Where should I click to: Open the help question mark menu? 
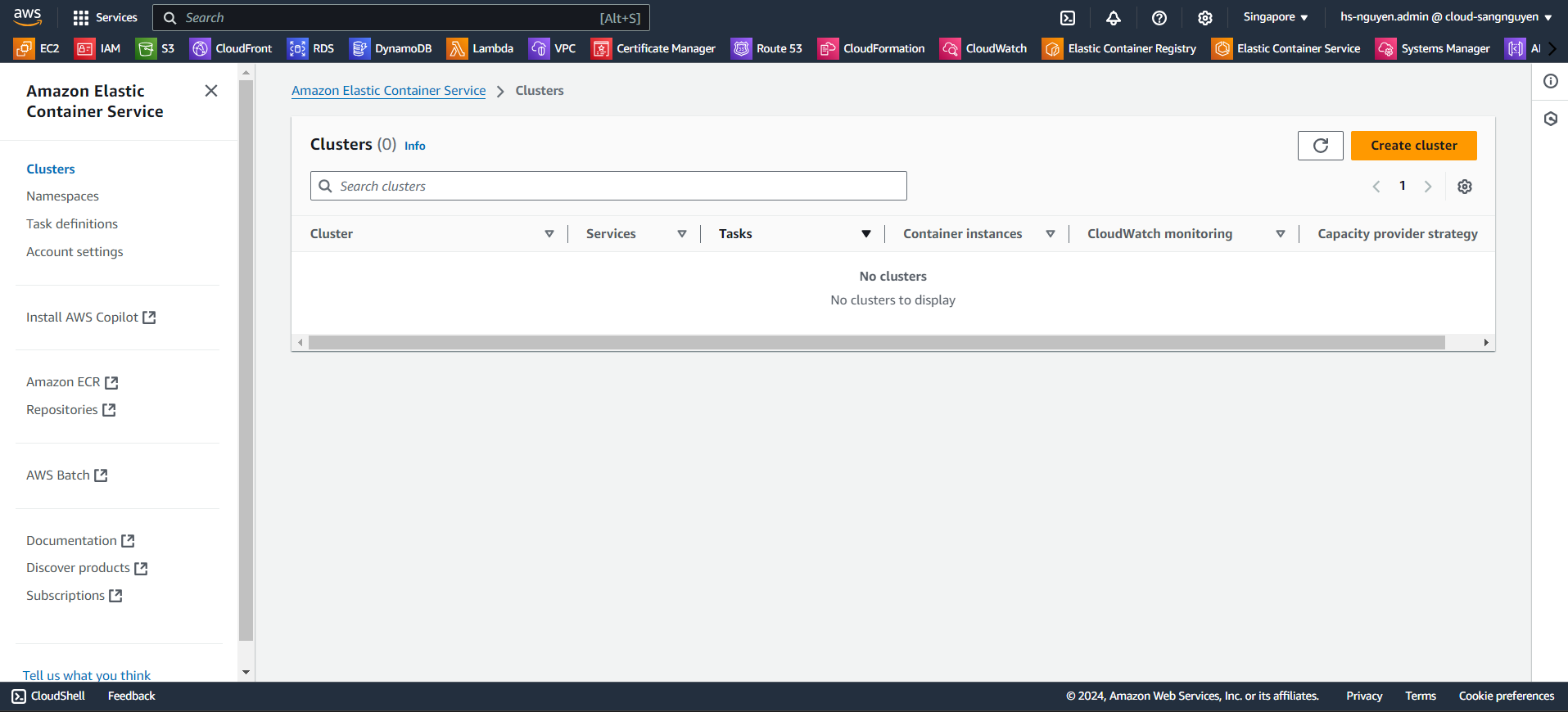1159,18
